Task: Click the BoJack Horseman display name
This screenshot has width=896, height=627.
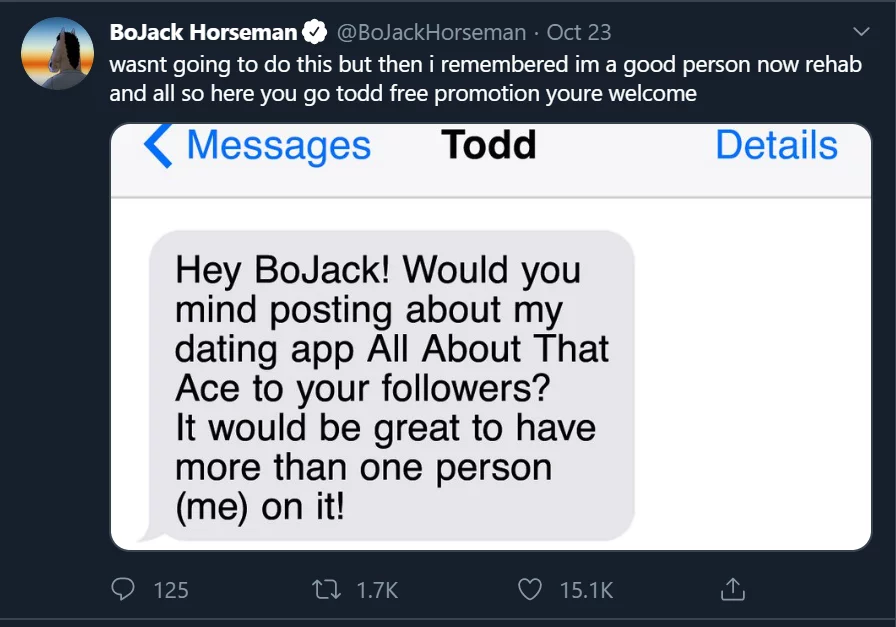Action: point(203,32)
